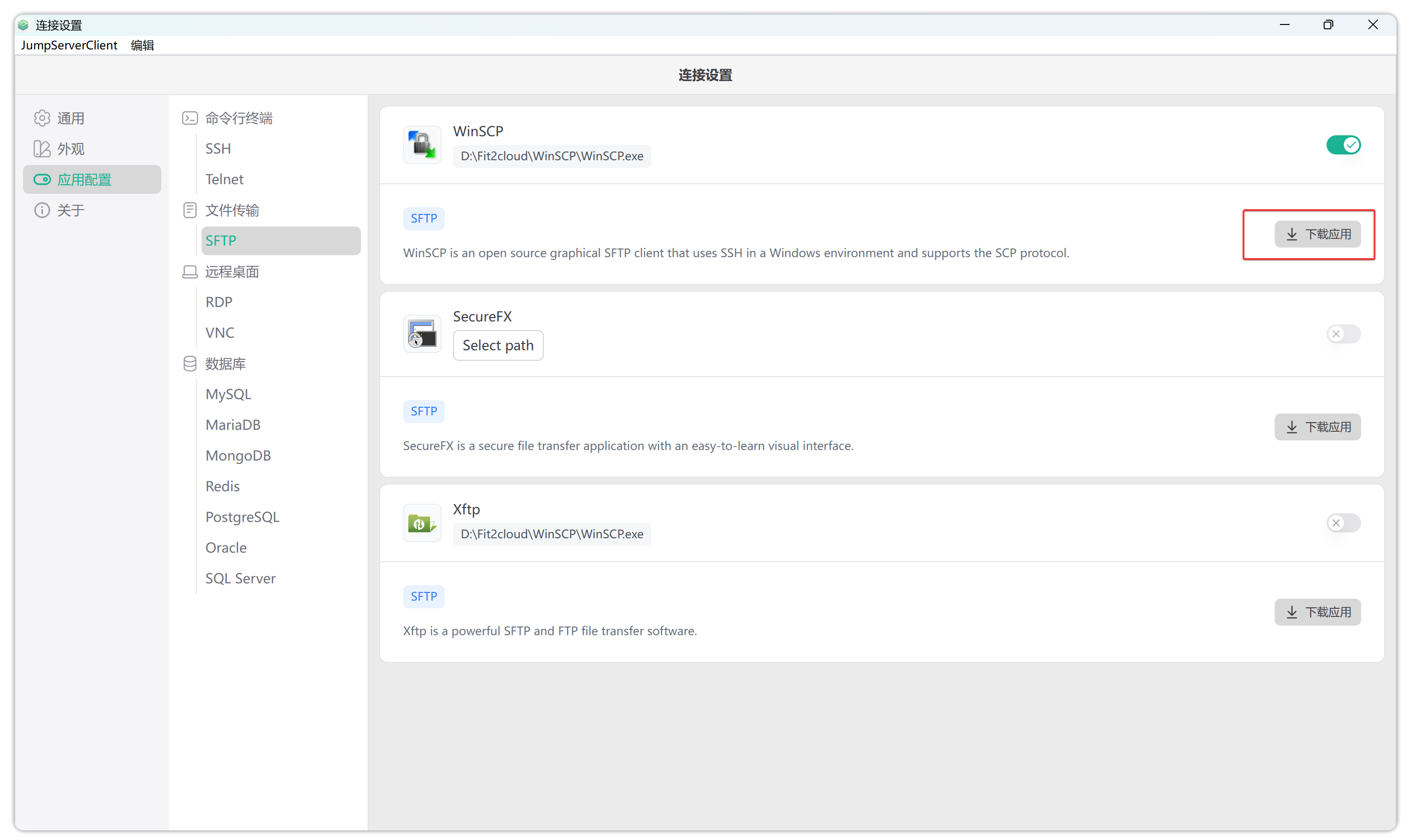Click the 命令行终端 terminal icon
The height and width of the screenshot is (840, 1411).
[190, 118]
